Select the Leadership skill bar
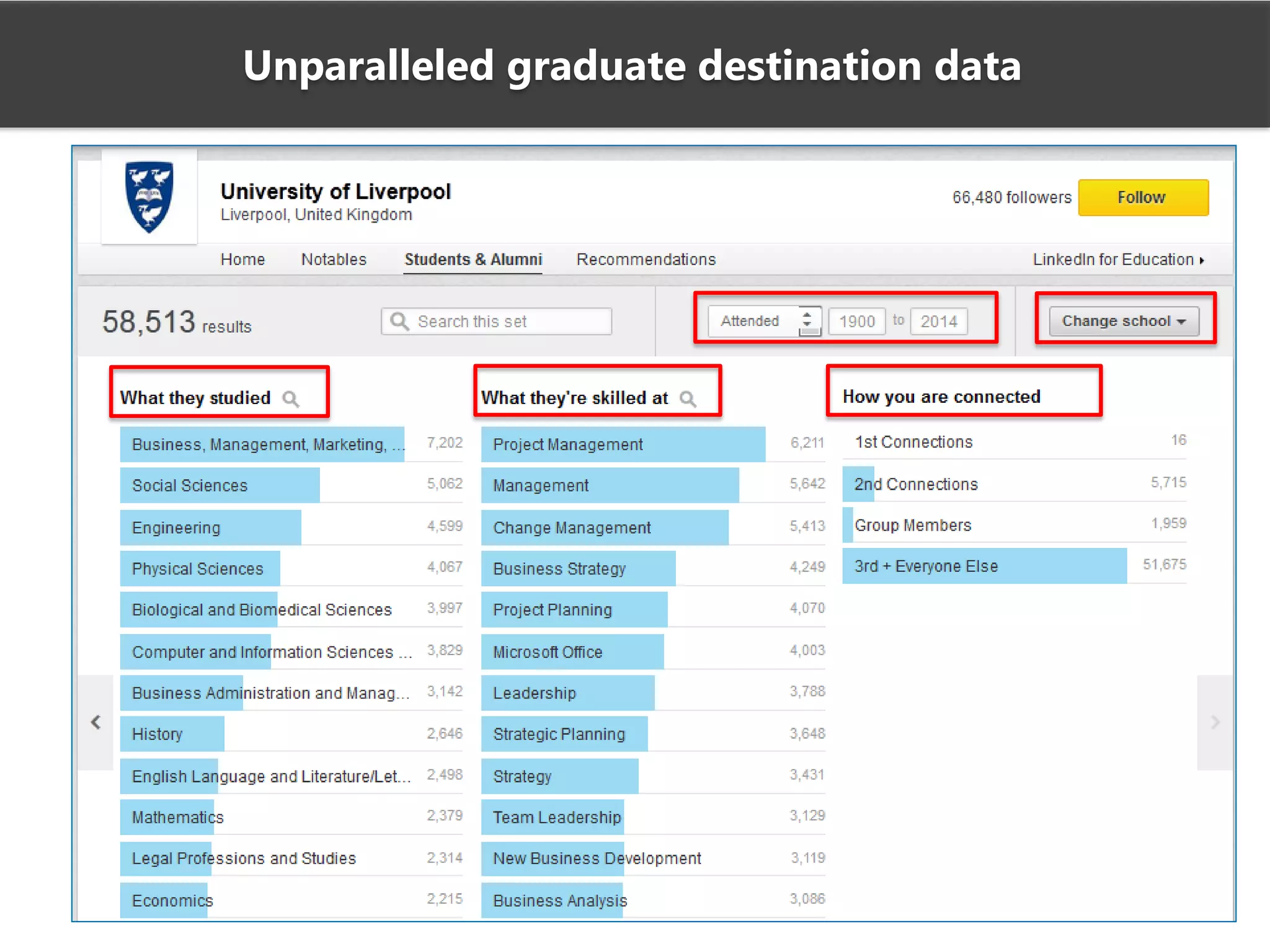 (x=653, y=693)
